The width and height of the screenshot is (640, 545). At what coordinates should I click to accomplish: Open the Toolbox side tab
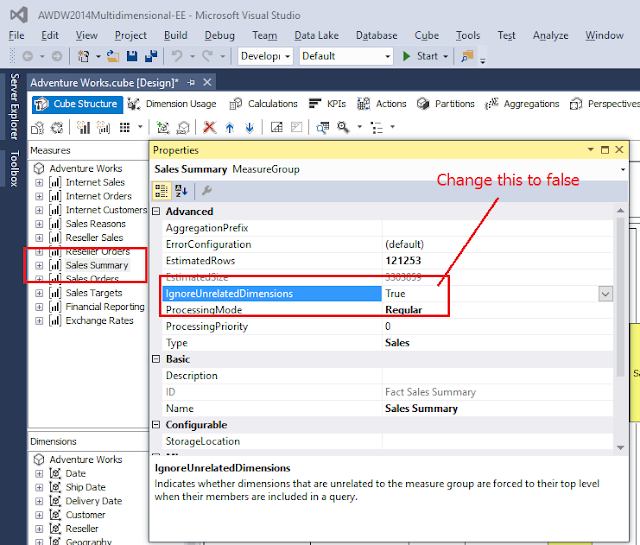pyautogui.click(x=14, y=169)
